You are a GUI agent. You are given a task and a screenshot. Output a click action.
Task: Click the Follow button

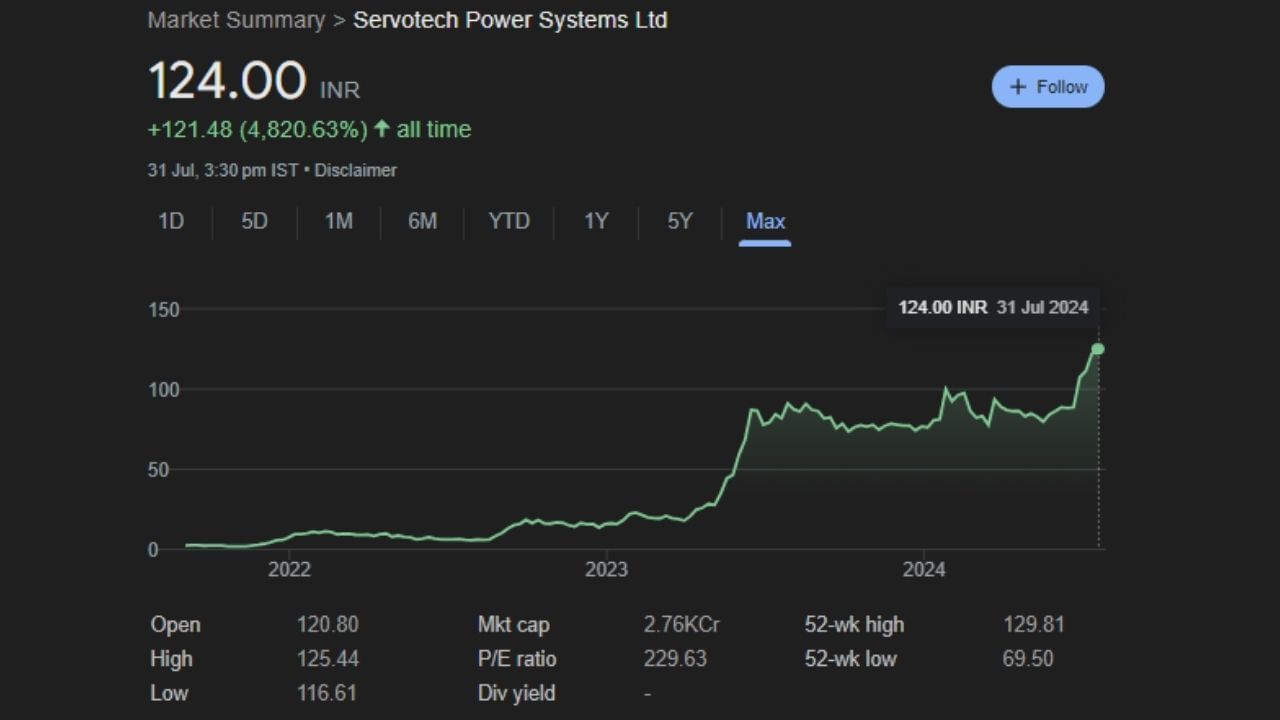1048,87
